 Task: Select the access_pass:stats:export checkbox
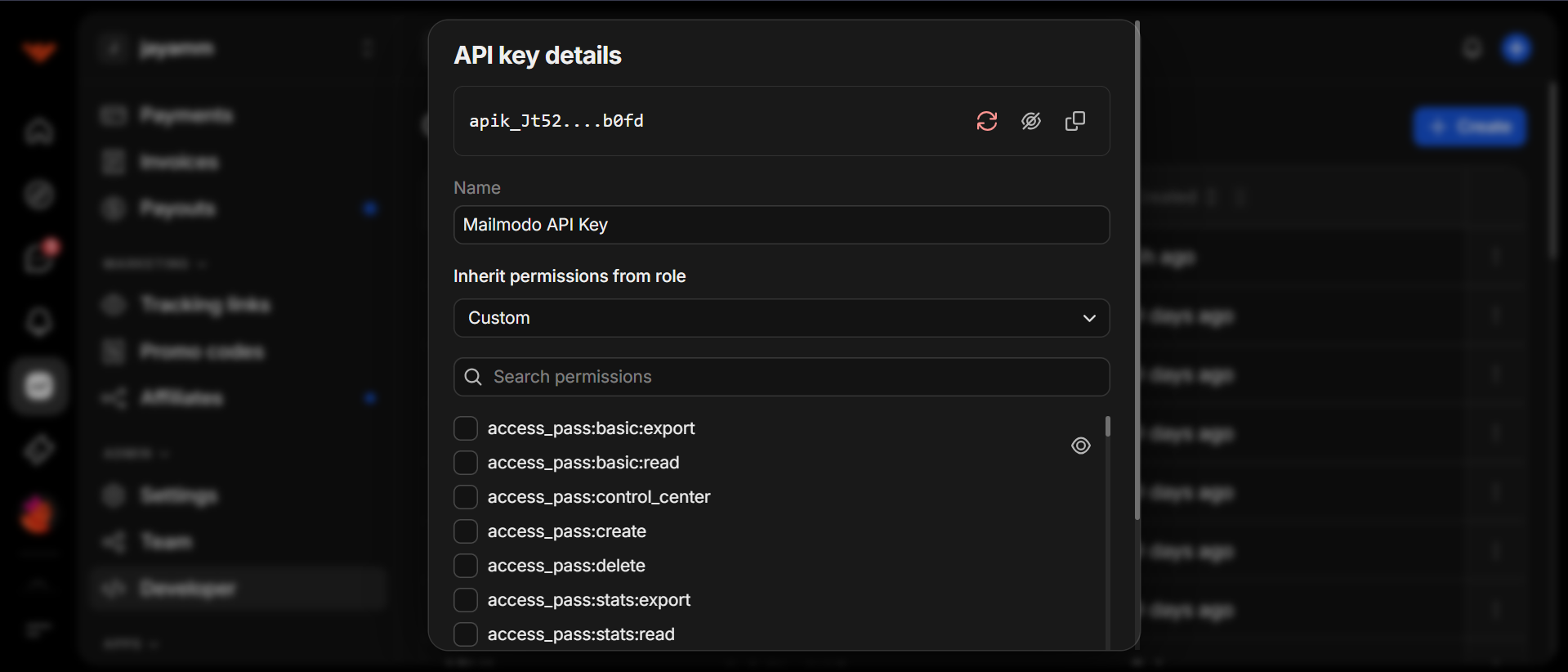coord(466,600)
